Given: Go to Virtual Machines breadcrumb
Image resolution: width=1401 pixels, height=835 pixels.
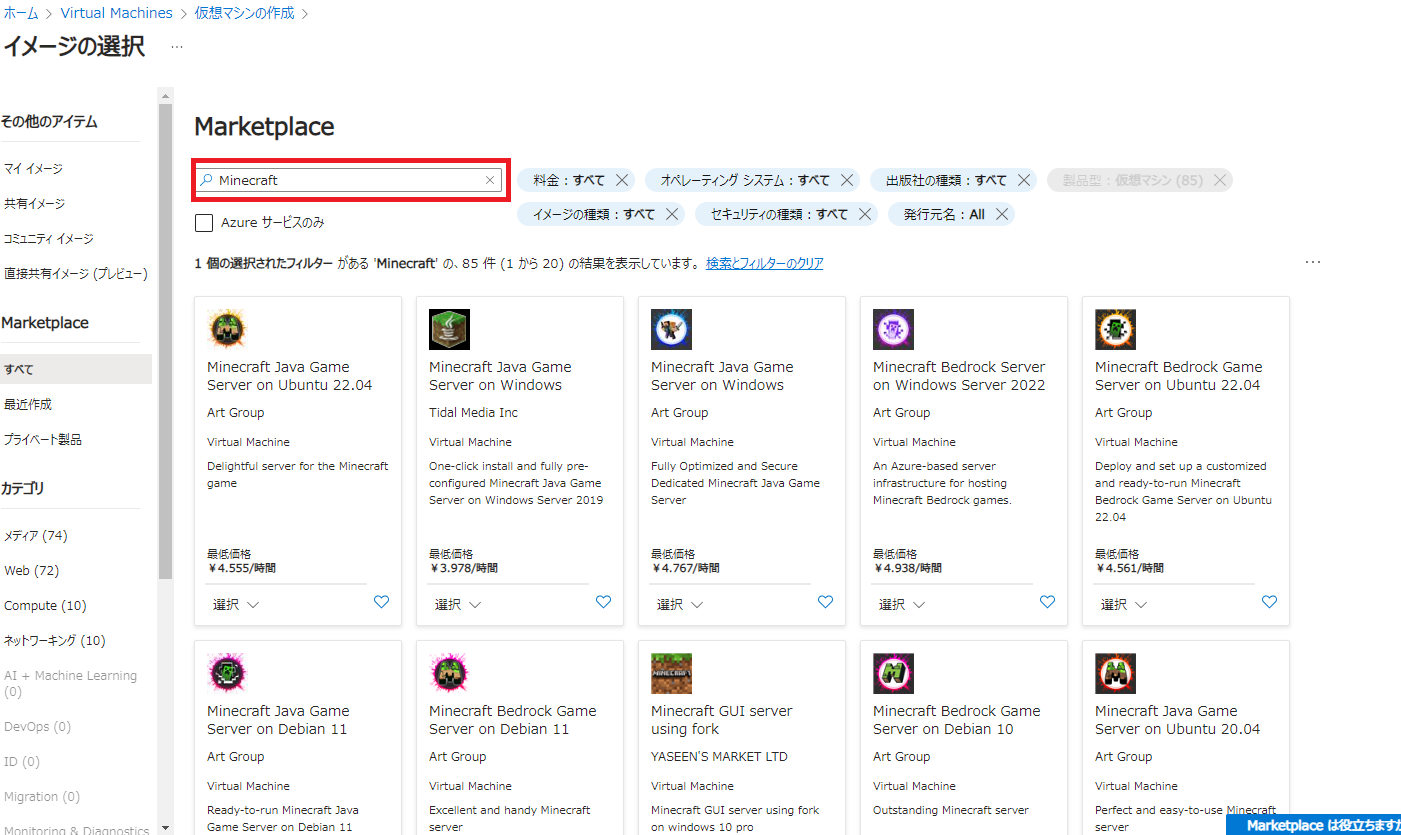Looking at the screenshot, I should 116,13.
